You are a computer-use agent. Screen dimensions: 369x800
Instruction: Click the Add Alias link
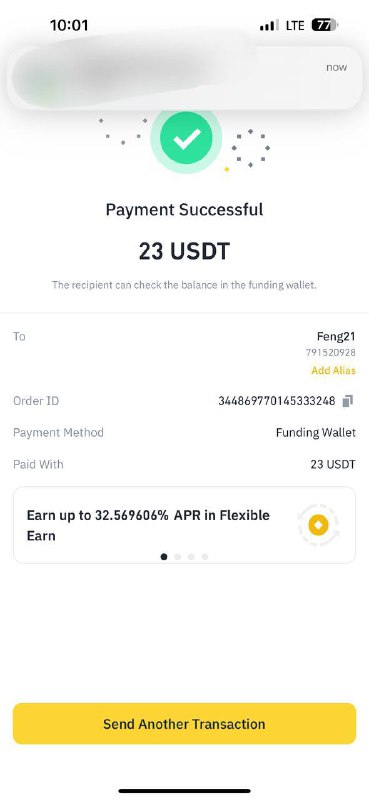click(x=333, y=370)
